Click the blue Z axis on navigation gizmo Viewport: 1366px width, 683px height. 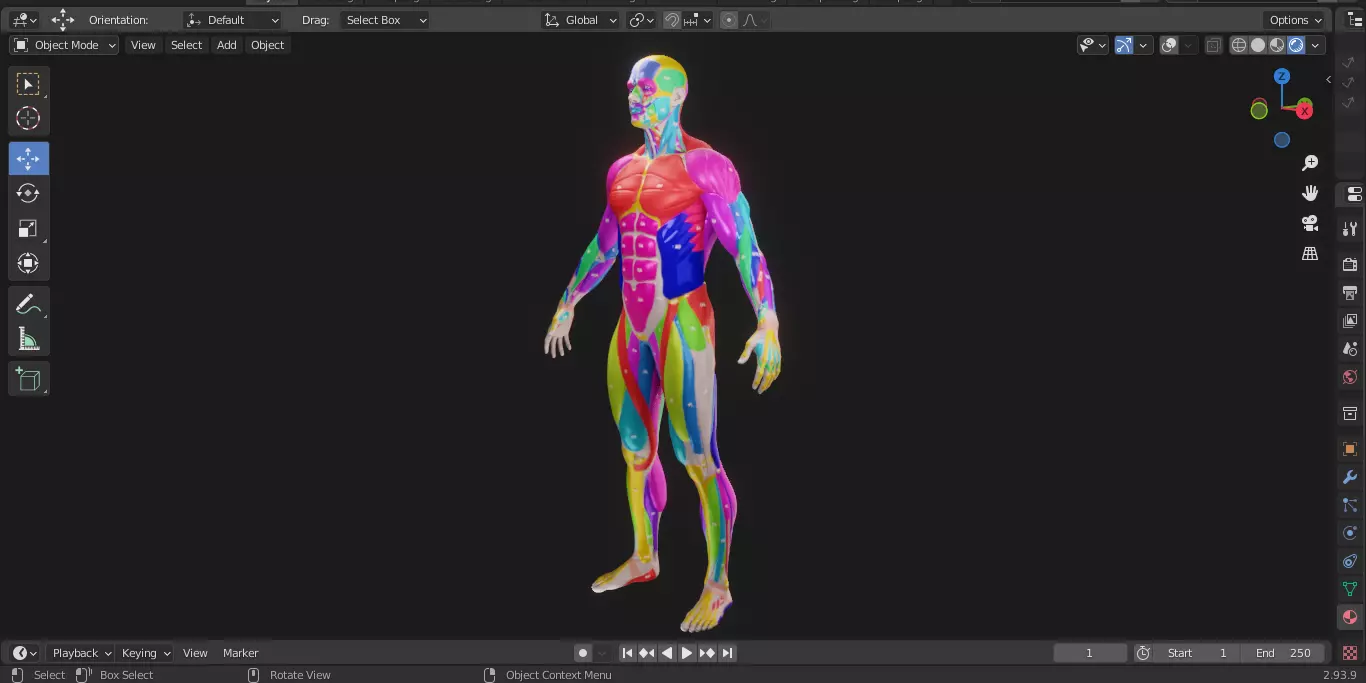[x=1282, y=77]
